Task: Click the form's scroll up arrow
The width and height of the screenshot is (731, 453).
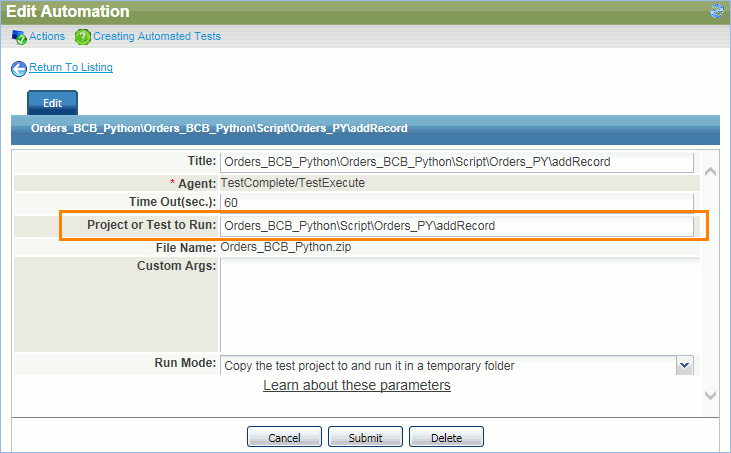Action: tap(710, 172)
